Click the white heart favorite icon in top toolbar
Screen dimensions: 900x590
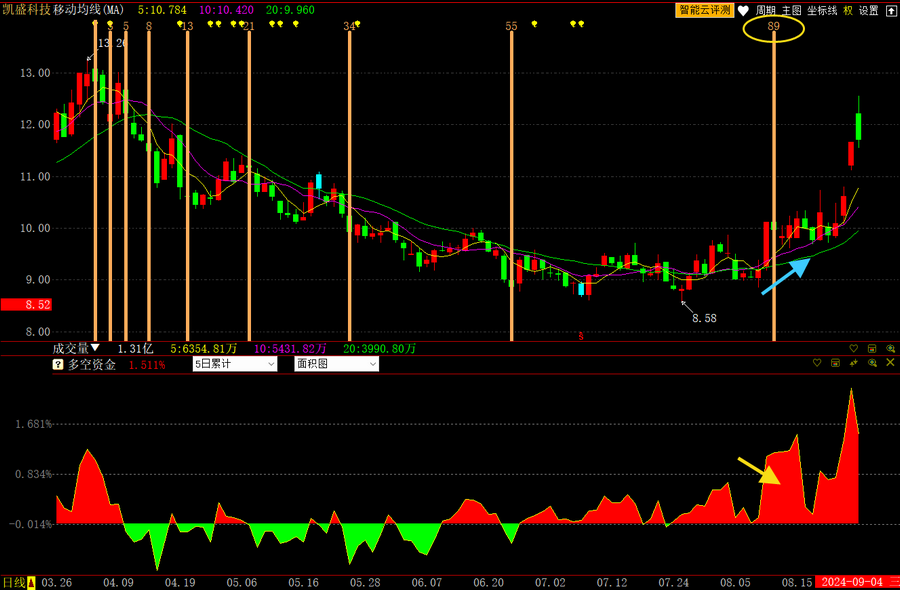coord(743,10)
